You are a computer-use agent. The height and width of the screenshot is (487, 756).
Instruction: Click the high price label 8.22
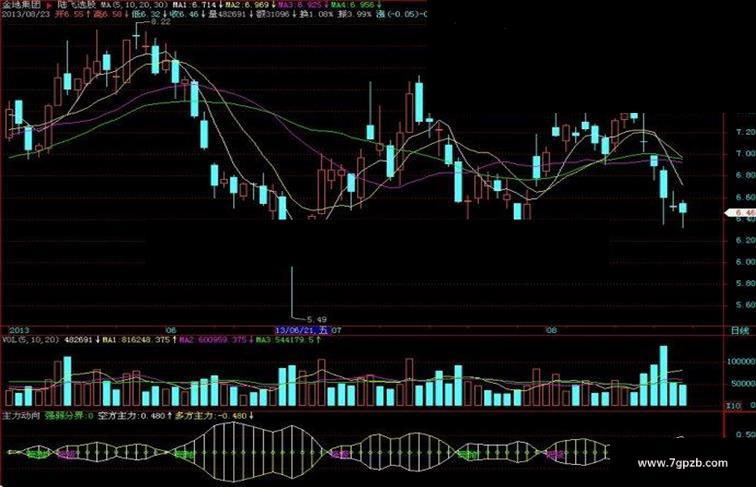click(x=161, y=22)
